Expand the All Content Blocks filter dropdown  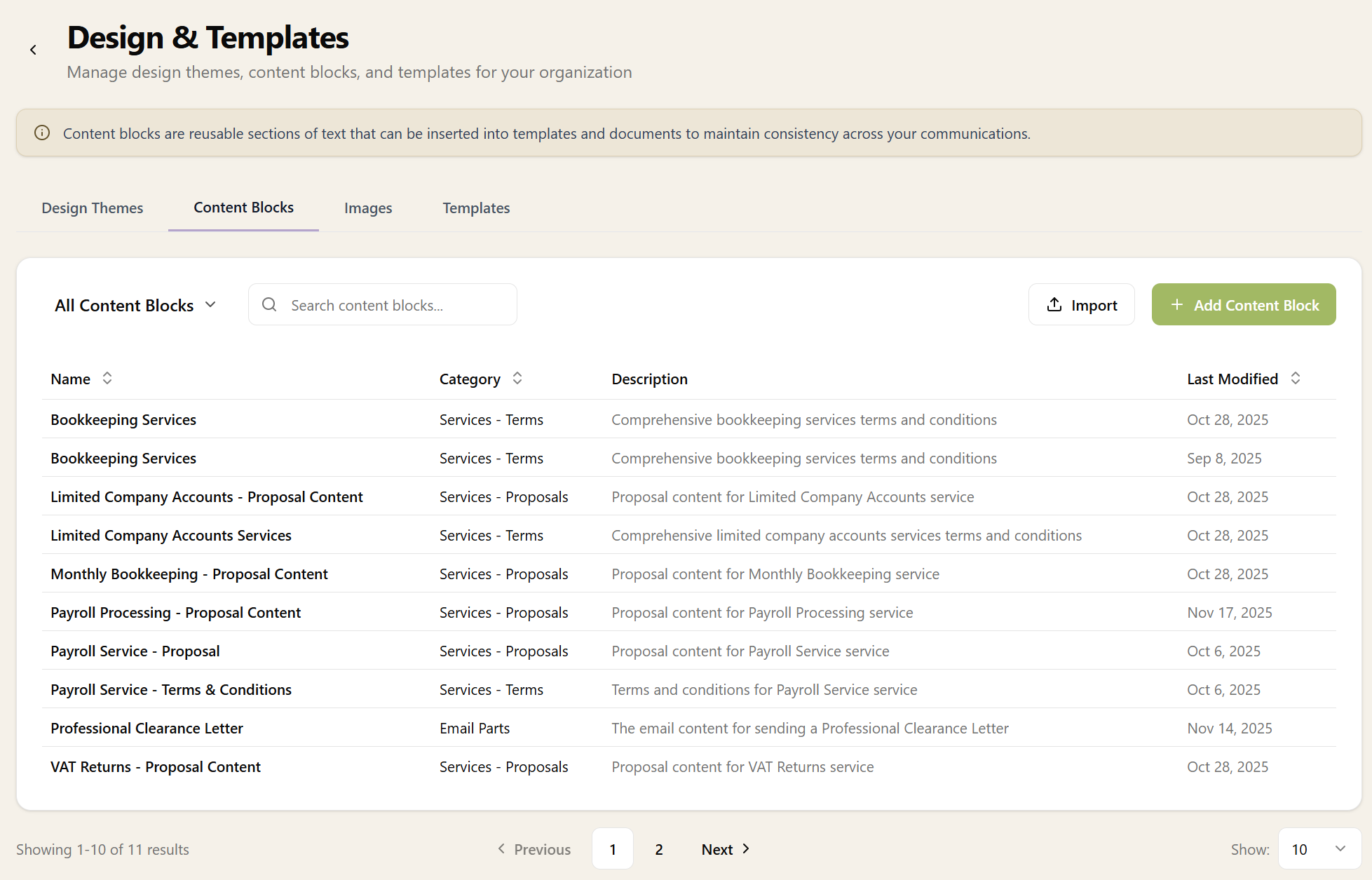click(135, 305)
